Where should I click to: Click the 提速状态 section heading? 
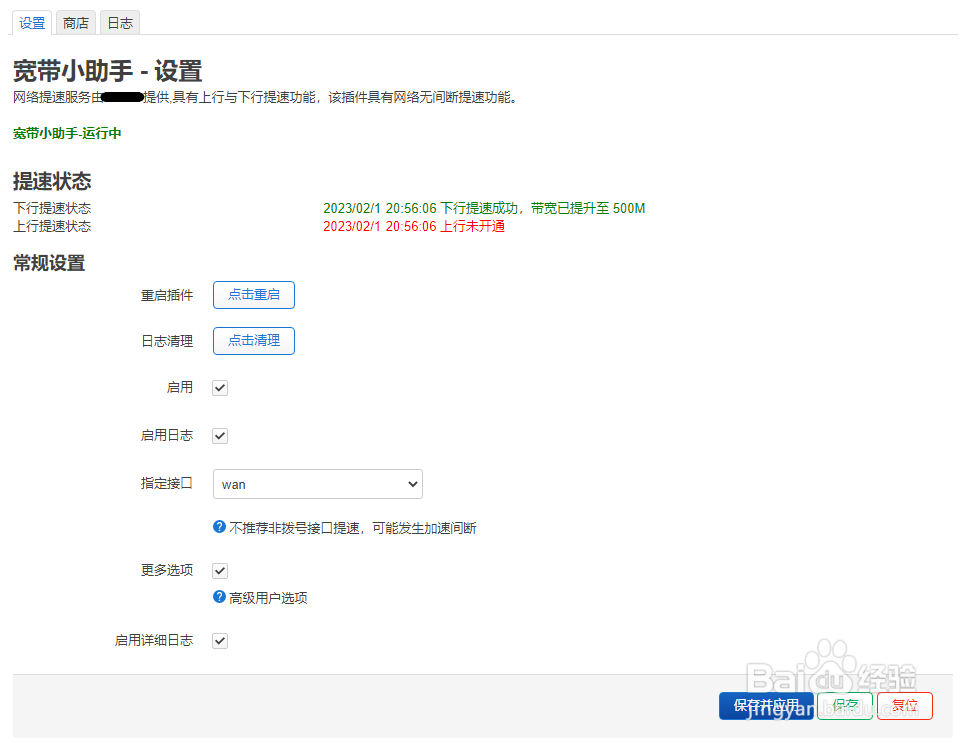tap(52, 181)
